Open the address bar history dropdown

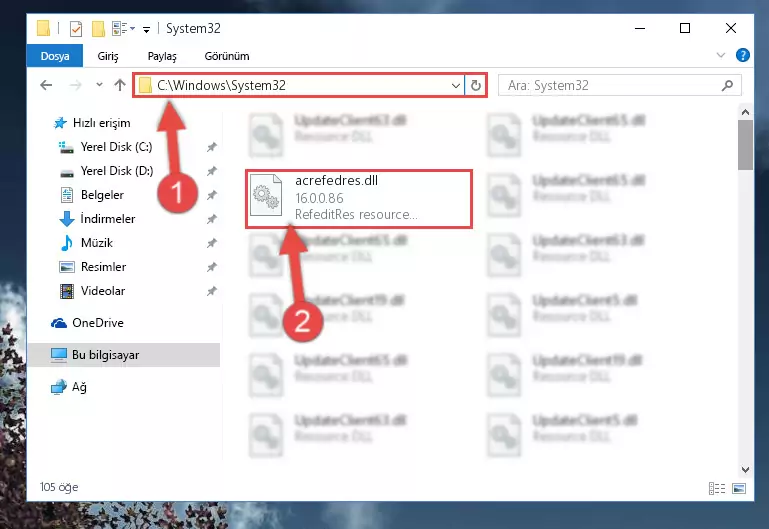point(456,85)
